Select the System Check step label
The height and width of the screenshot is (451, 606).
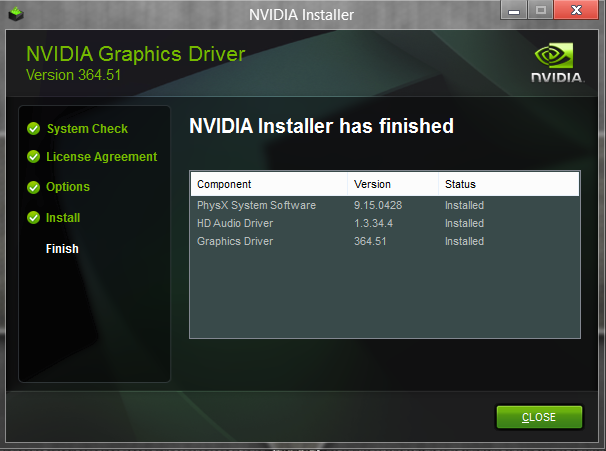pos(87,129)
